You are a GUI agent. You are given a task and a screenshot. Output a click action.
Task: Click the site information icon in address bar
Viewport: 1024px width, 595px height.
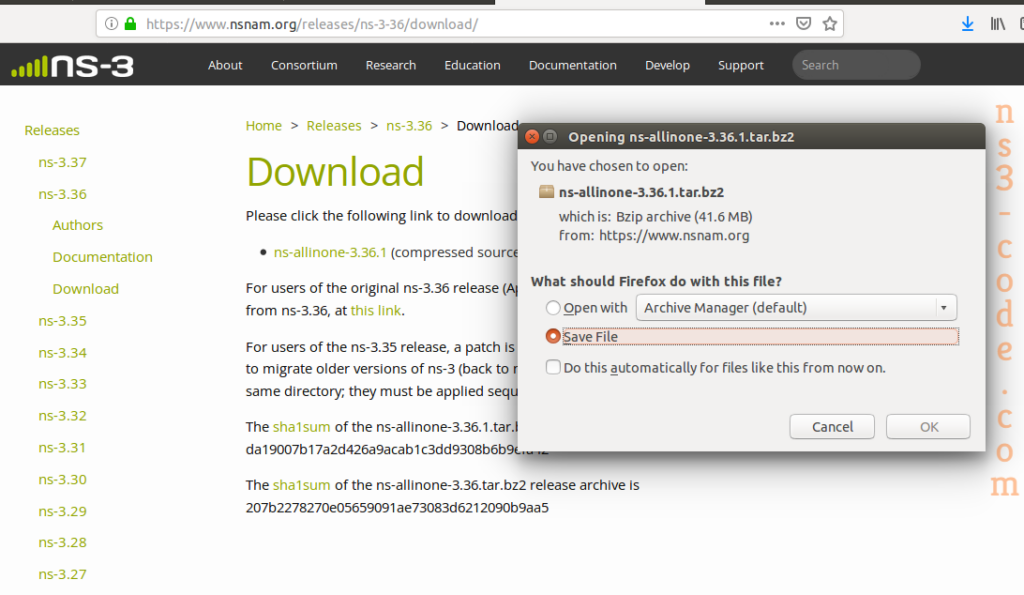(x=112, y=24)
